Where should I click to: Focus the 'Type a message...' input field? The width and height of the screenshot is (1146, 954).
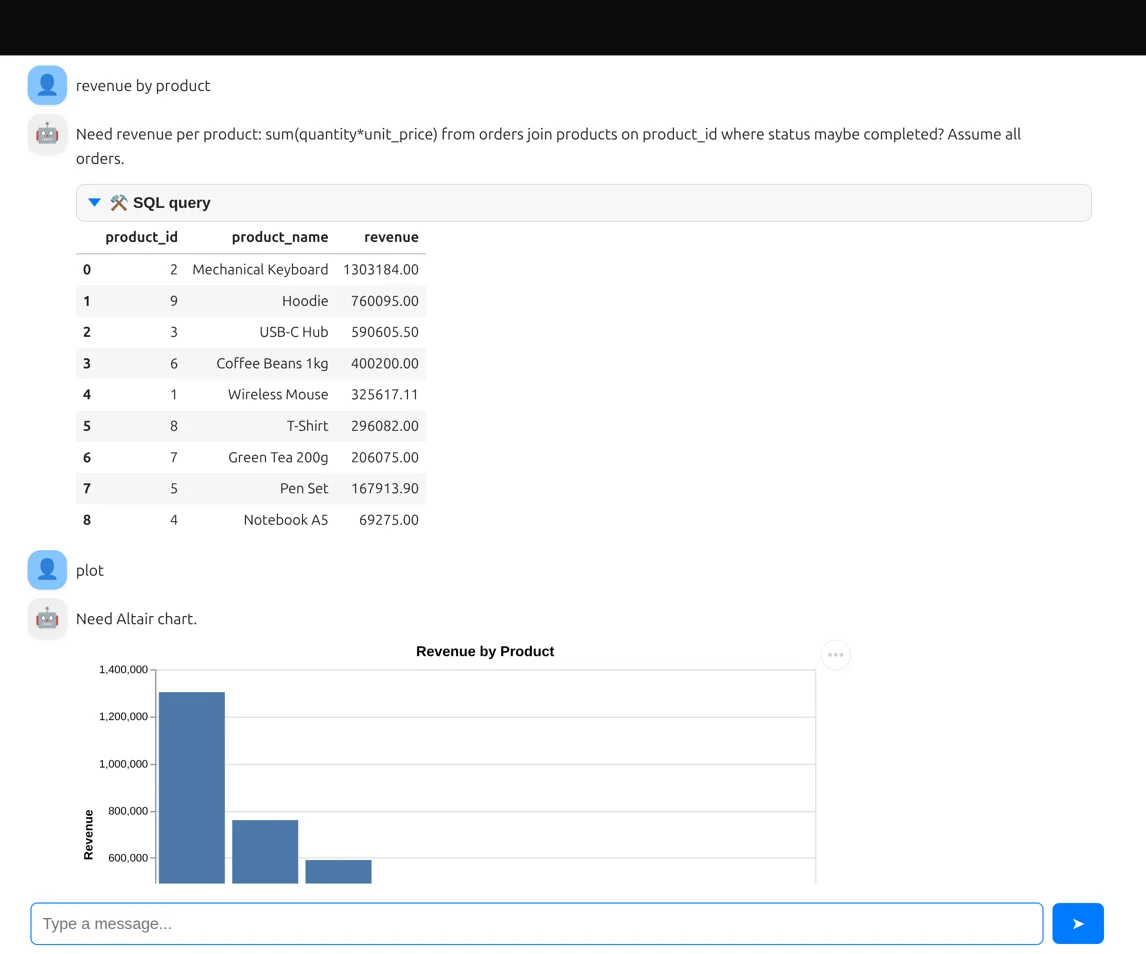536,923
